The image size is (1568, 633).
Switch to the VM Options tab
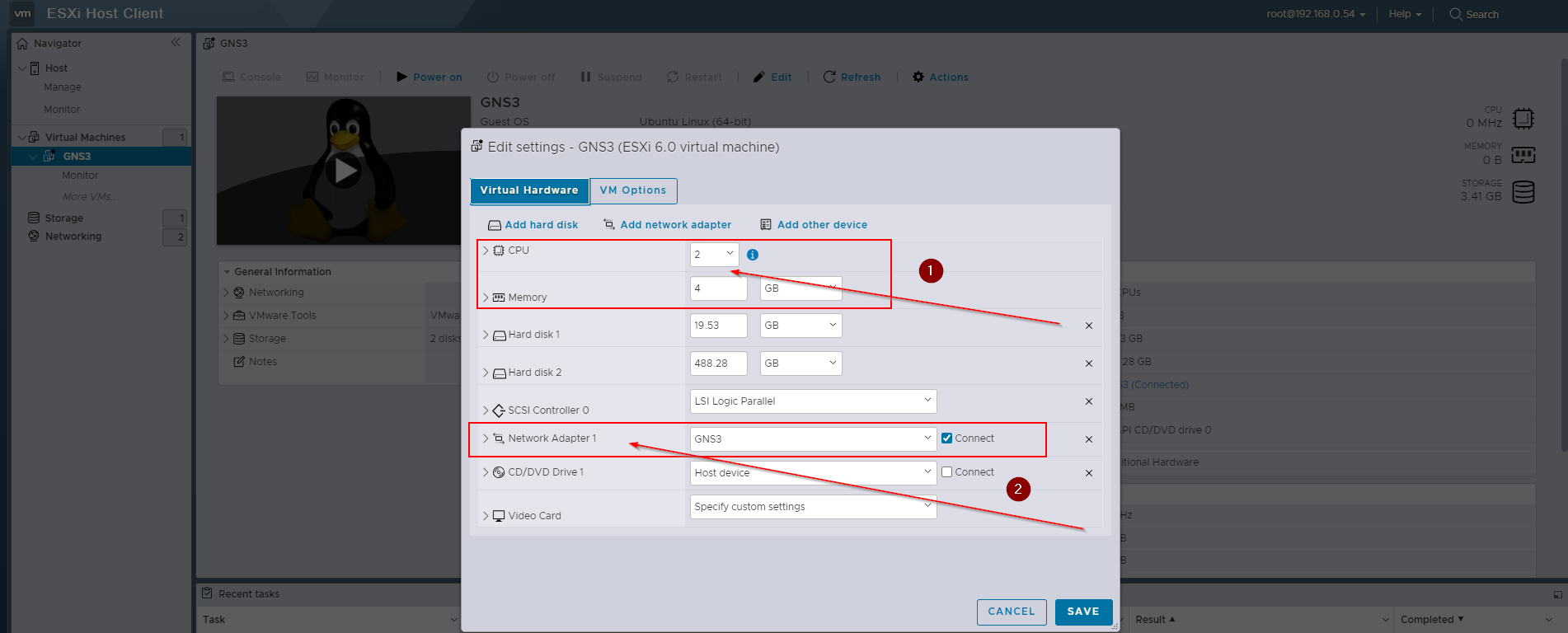point(632,190)
